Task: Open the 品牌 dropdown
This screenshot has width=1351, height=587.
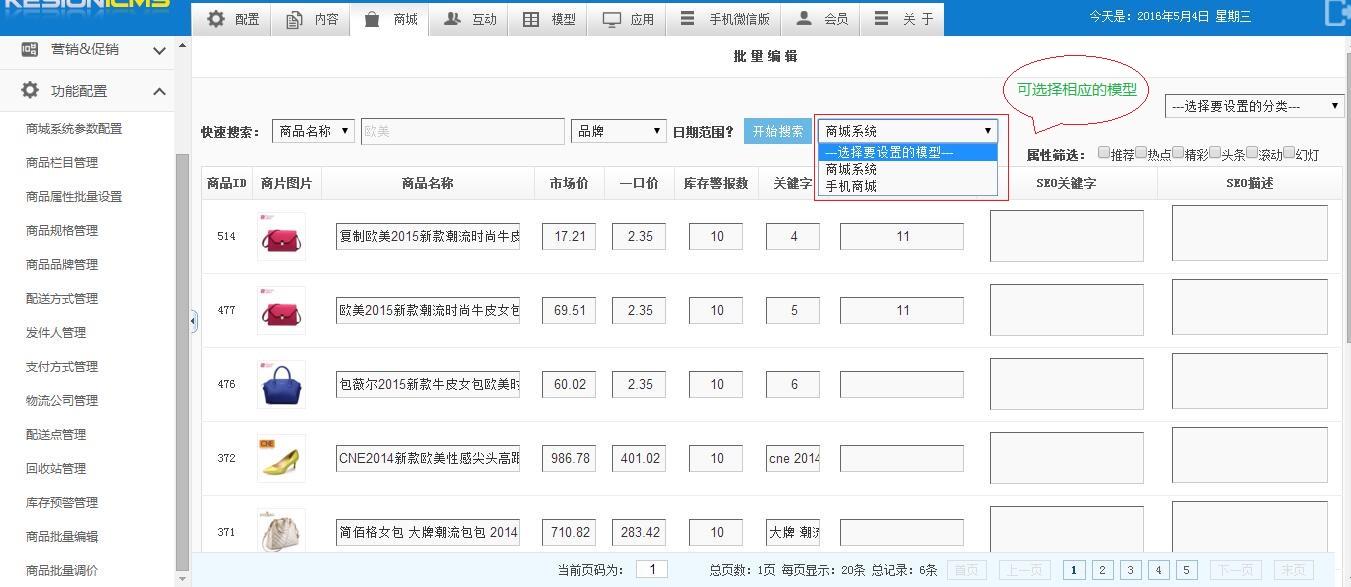Action: pos(618,131)
